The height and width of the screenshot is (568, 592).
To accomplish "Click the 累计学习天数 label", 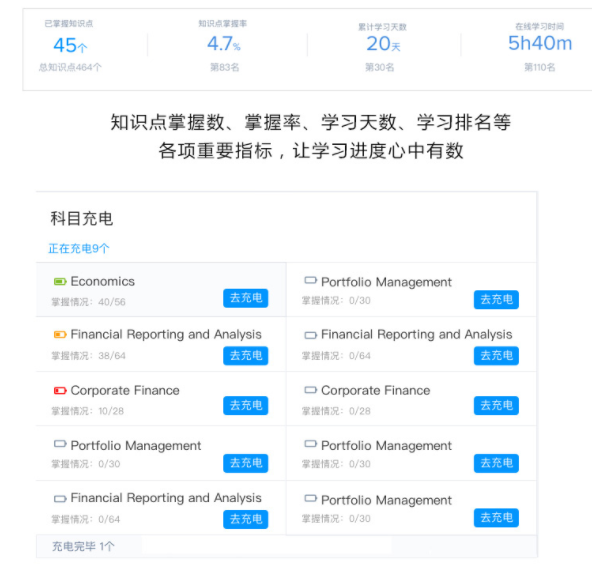I will click(382, 27).
